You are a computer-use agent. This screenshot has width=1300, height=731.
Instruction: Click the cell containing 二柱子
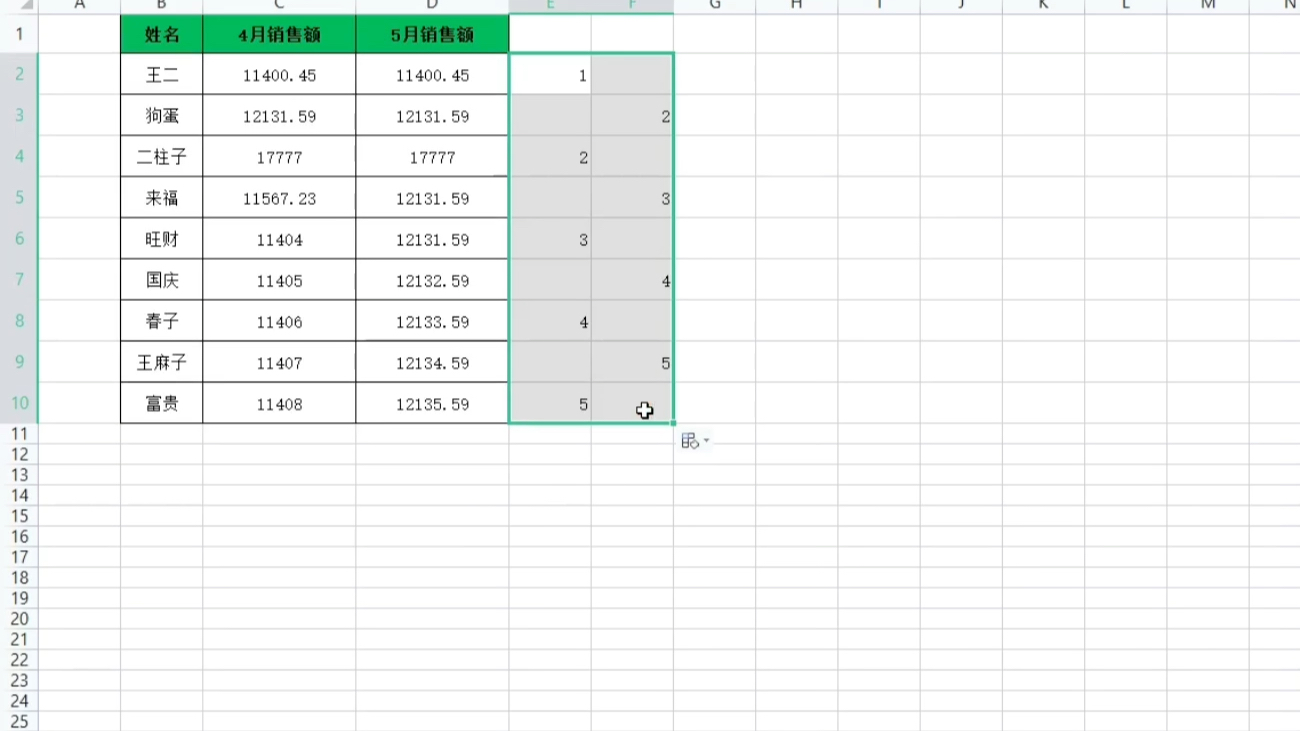pos(162,157)
